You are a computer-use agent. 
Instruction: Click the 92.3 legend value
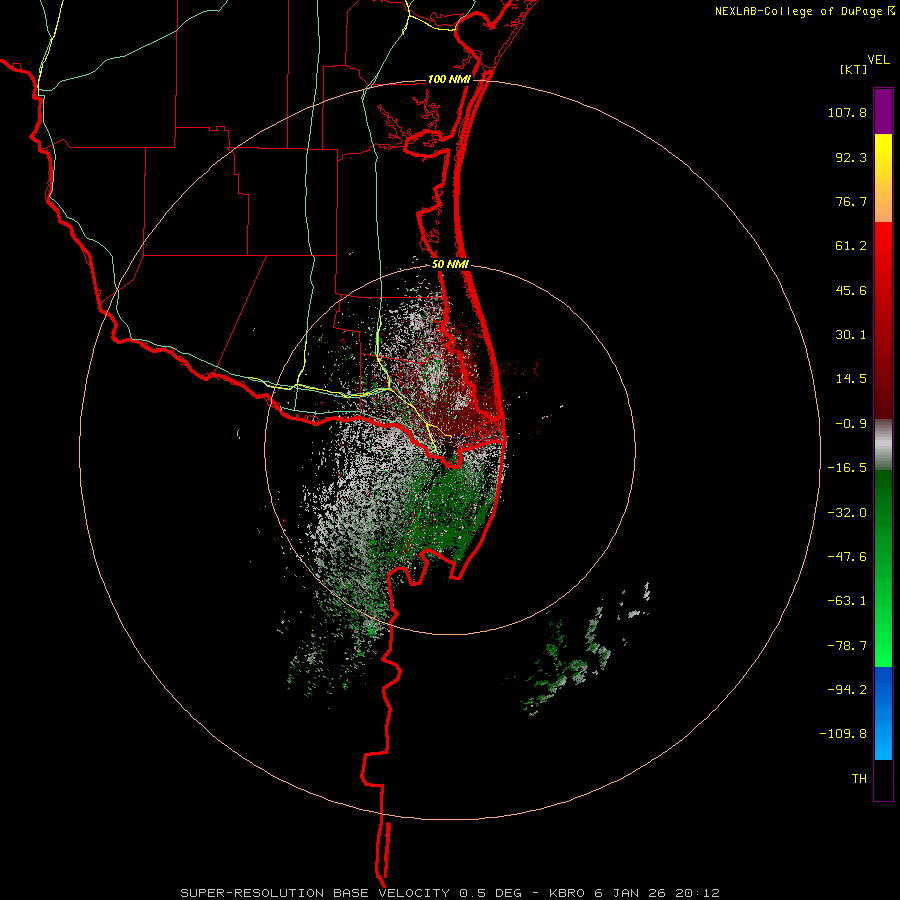(x=851, y=157)
